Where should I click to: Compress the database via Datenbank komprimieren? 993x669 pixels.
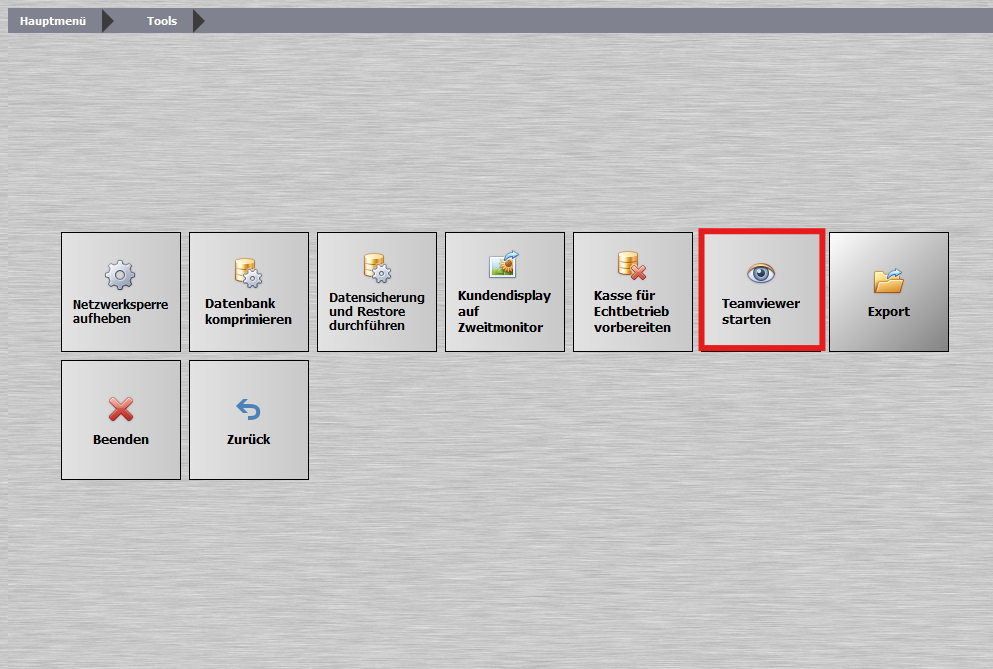point(248,291)
